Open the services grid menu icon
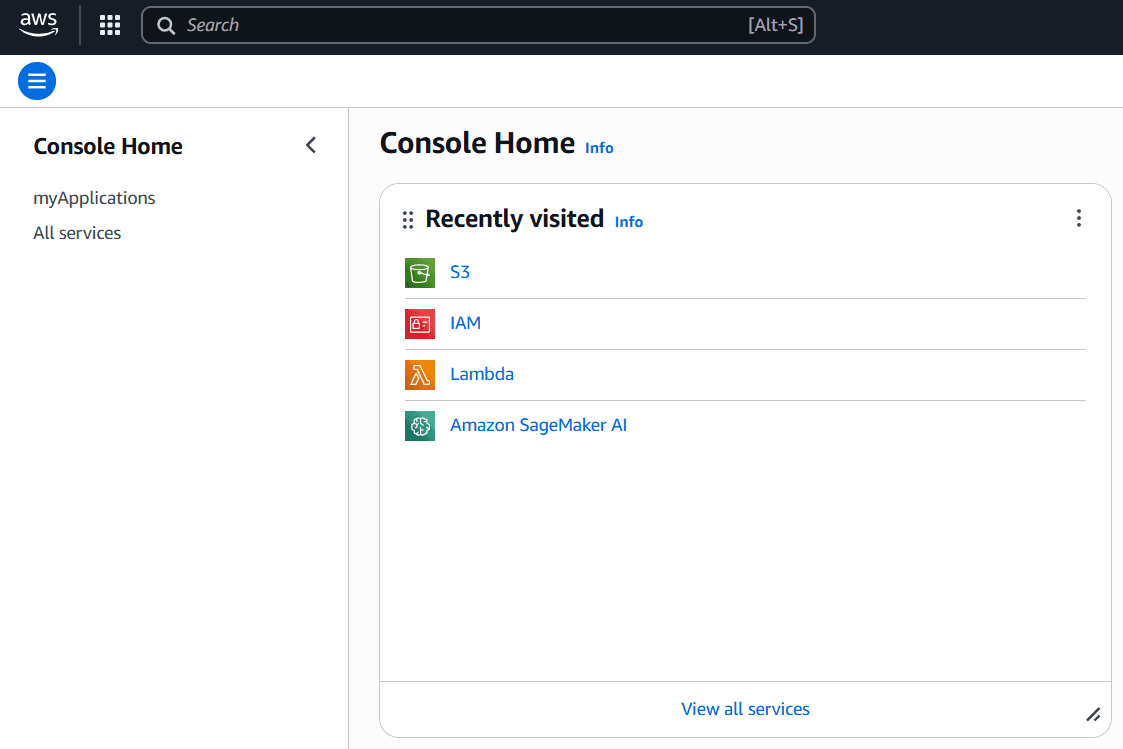Viewport: 1123px width, 749px height. pos(110,25)
